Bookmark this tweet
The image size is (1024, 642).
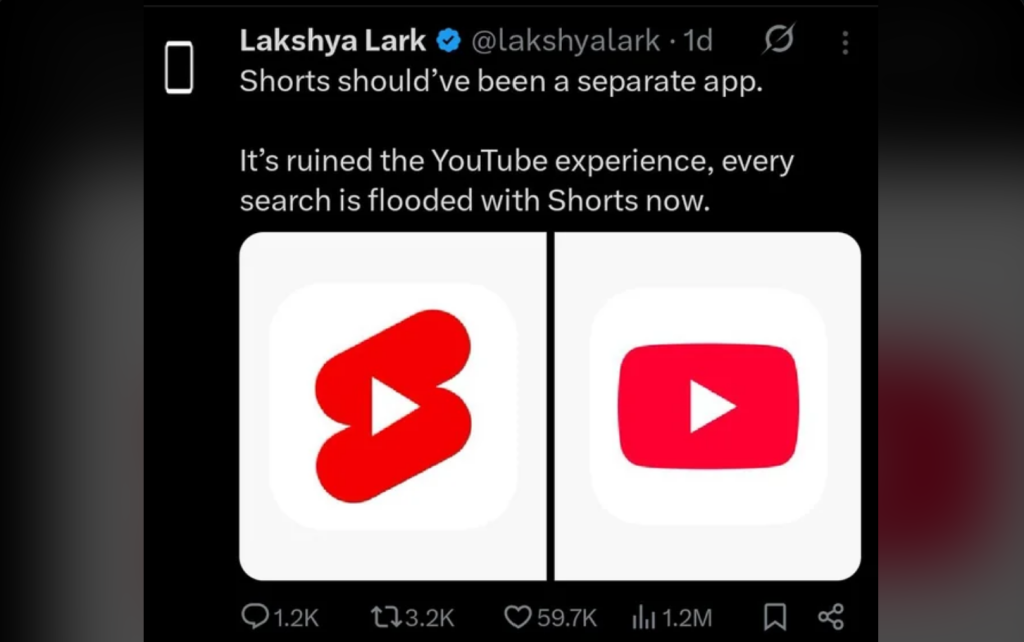[775, 617]
